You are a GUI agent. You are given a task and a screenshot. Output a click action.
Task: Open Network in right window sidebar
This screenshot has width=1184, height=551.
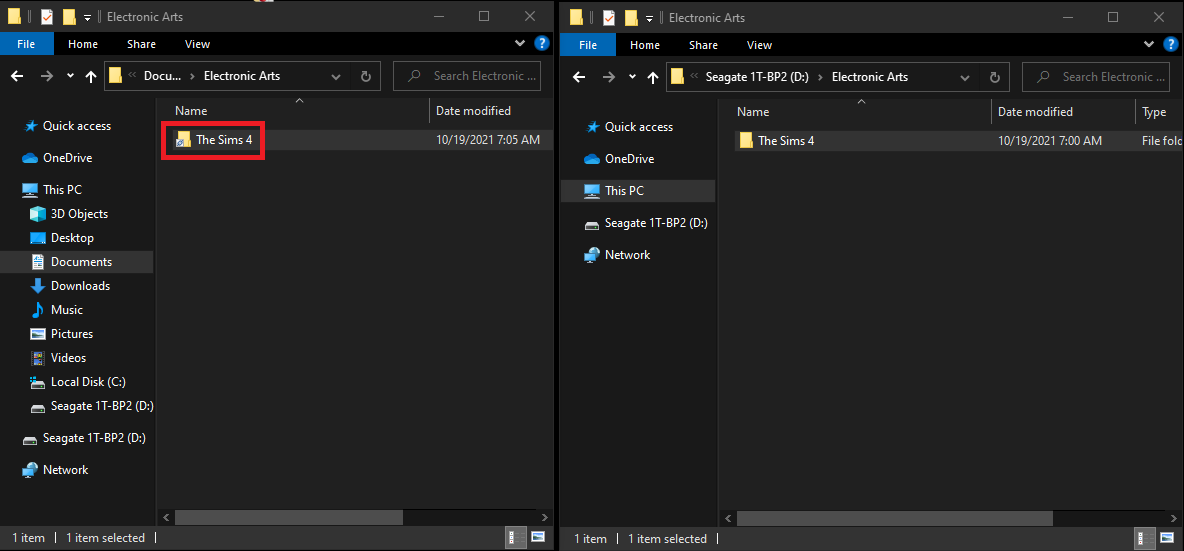(x=627, y=255)
